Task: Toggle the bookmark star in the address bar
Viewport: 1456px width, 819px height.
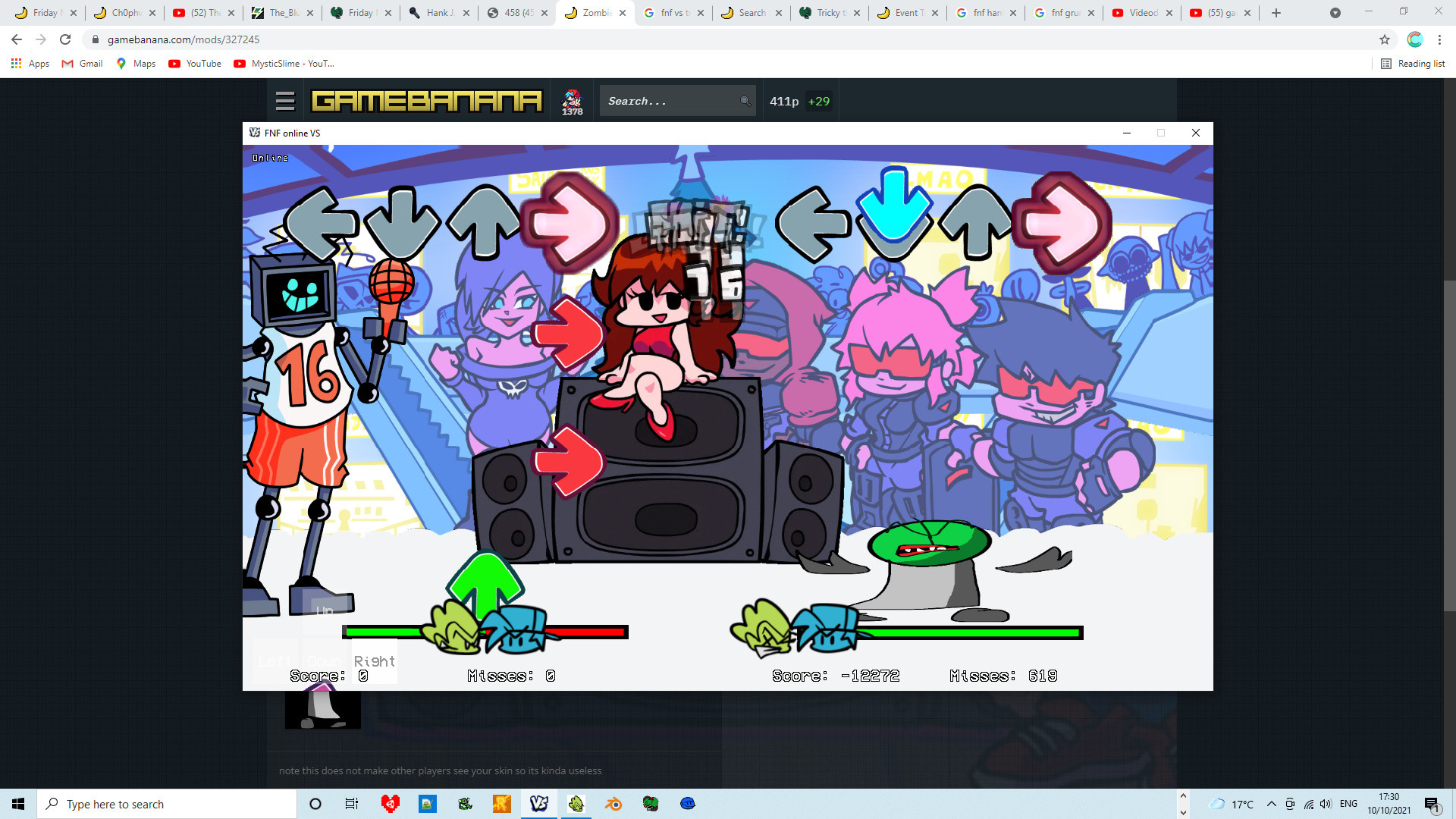Action: tap(1385, 39)
